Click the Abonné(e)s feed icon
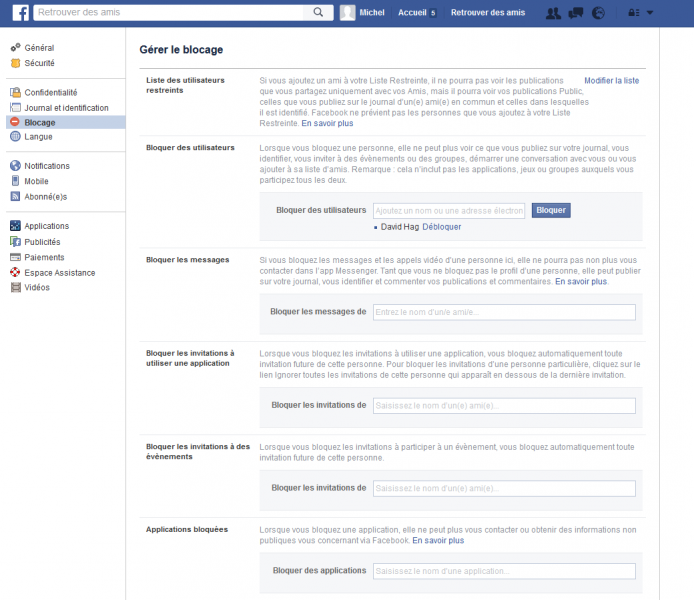This screenshot has height=600, width=694. [15, 196]
